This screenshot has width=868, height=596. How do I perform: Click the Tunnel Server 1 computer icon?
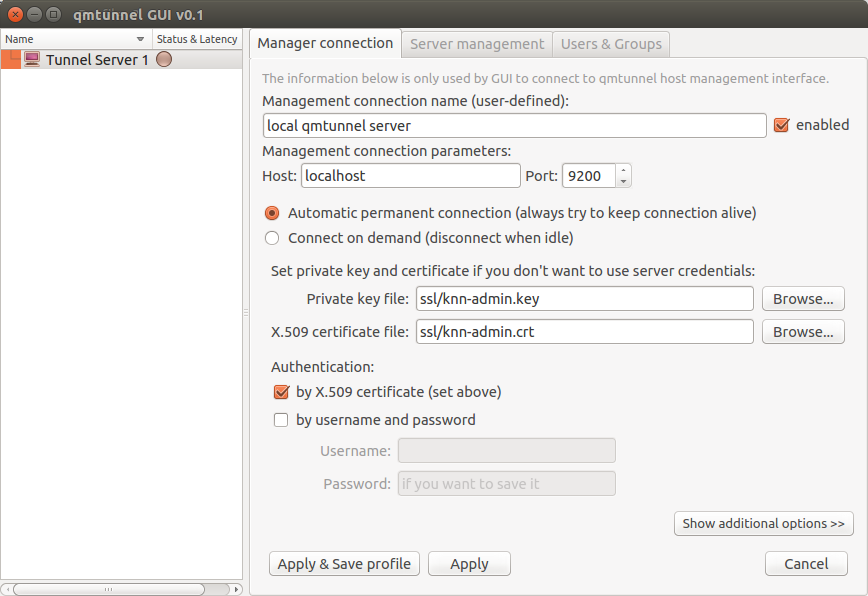tap(32, 59)
